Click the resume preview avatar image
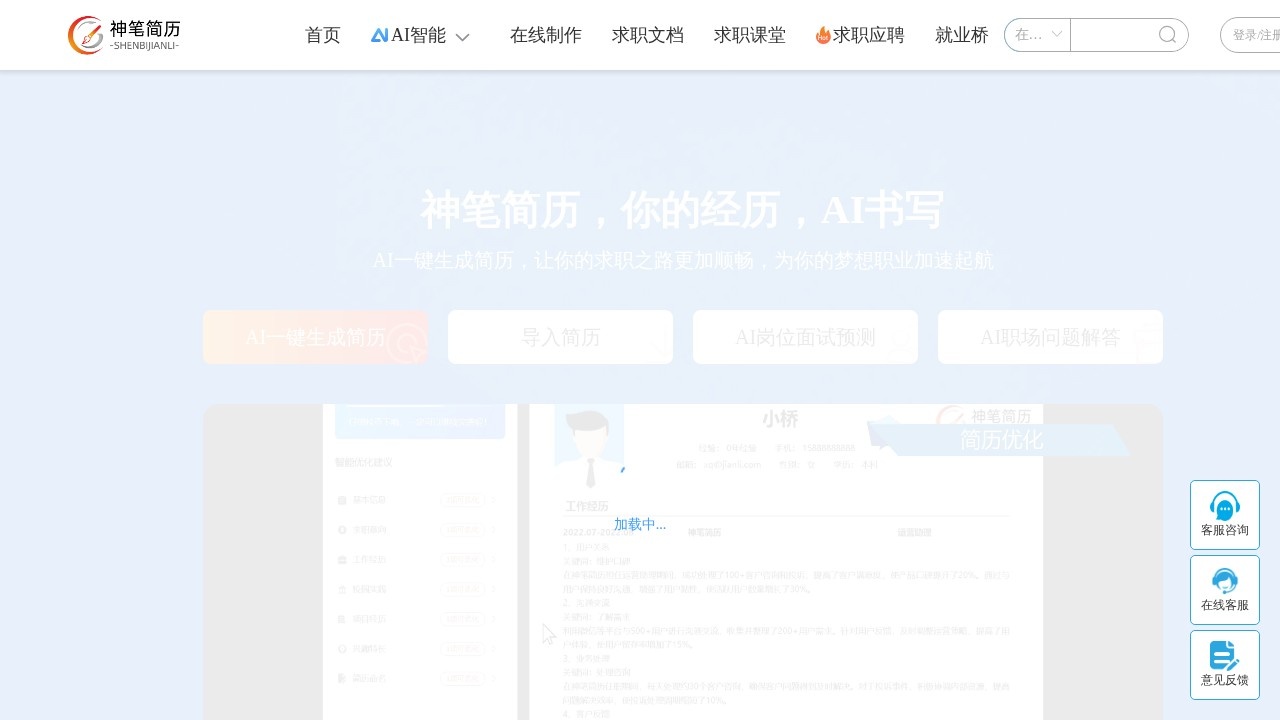1280x720 pixels. pos(590,446)
